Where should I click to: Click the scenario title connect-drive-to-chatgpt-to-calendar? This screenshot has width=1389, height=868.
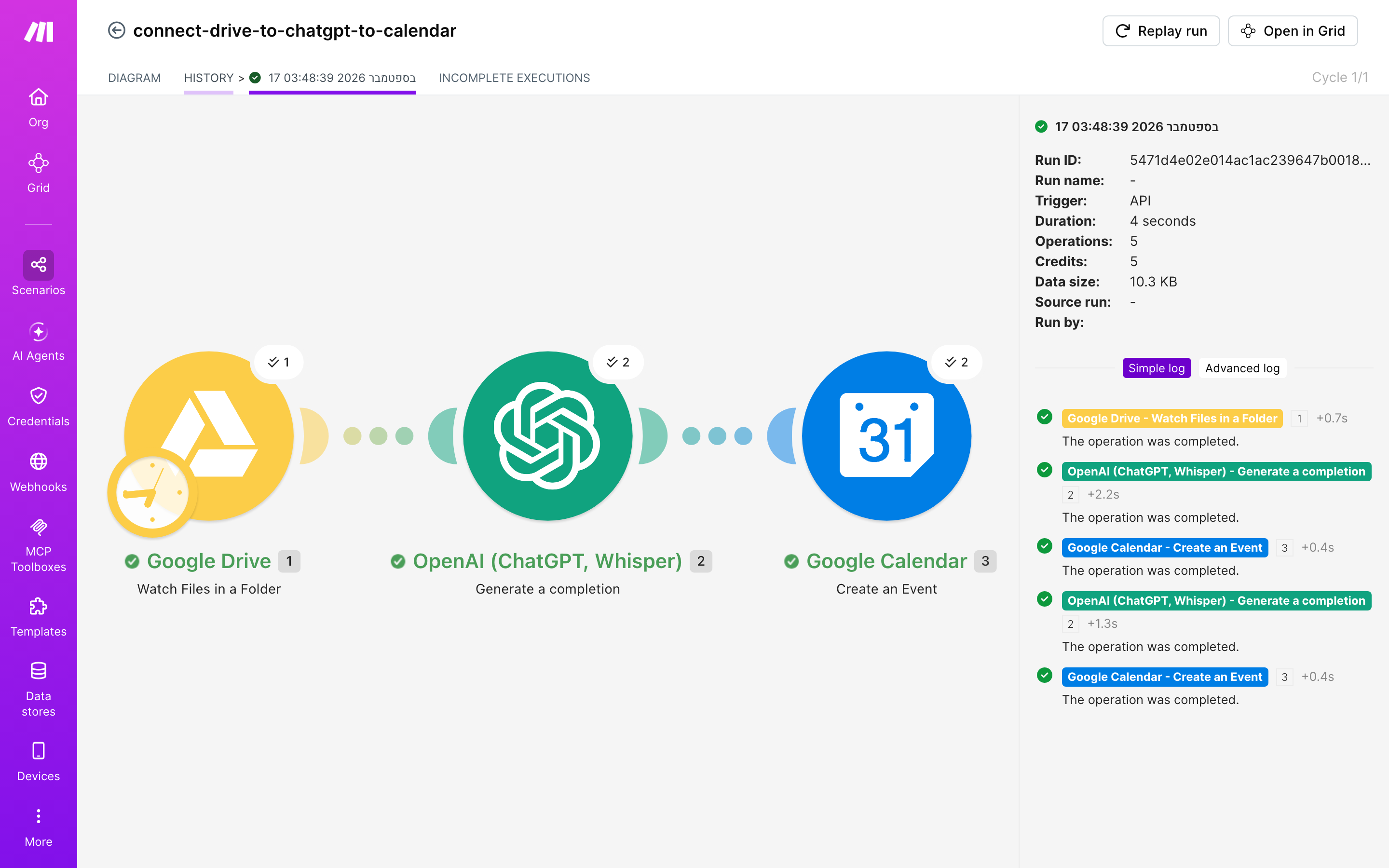click(x=295, y=30)
